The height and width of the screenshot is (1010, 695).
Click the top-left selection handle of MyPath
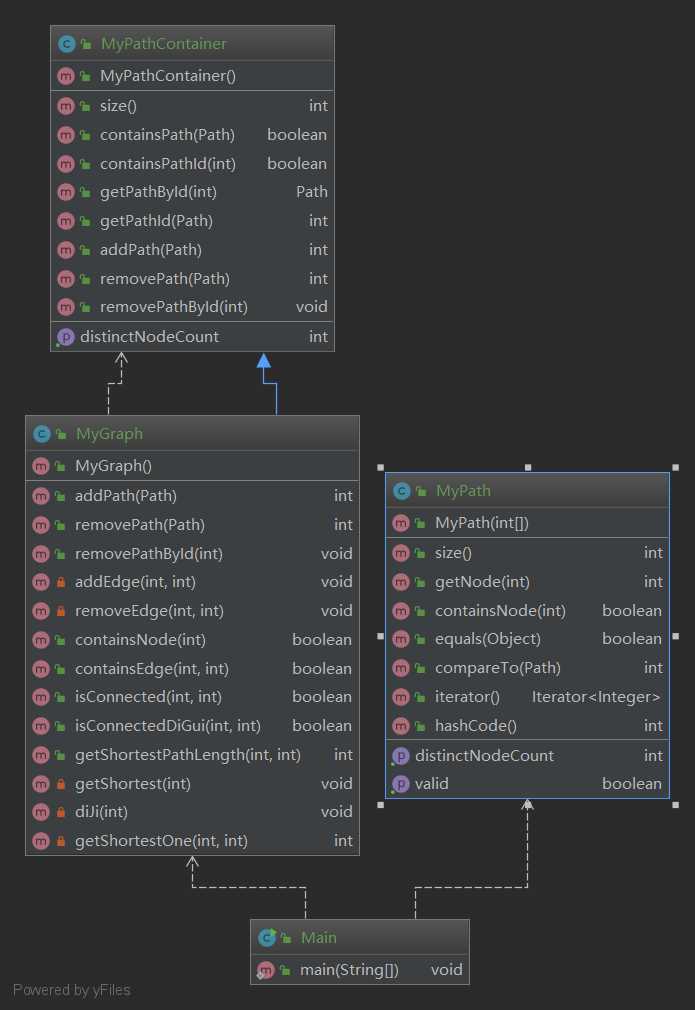point(381,467)
